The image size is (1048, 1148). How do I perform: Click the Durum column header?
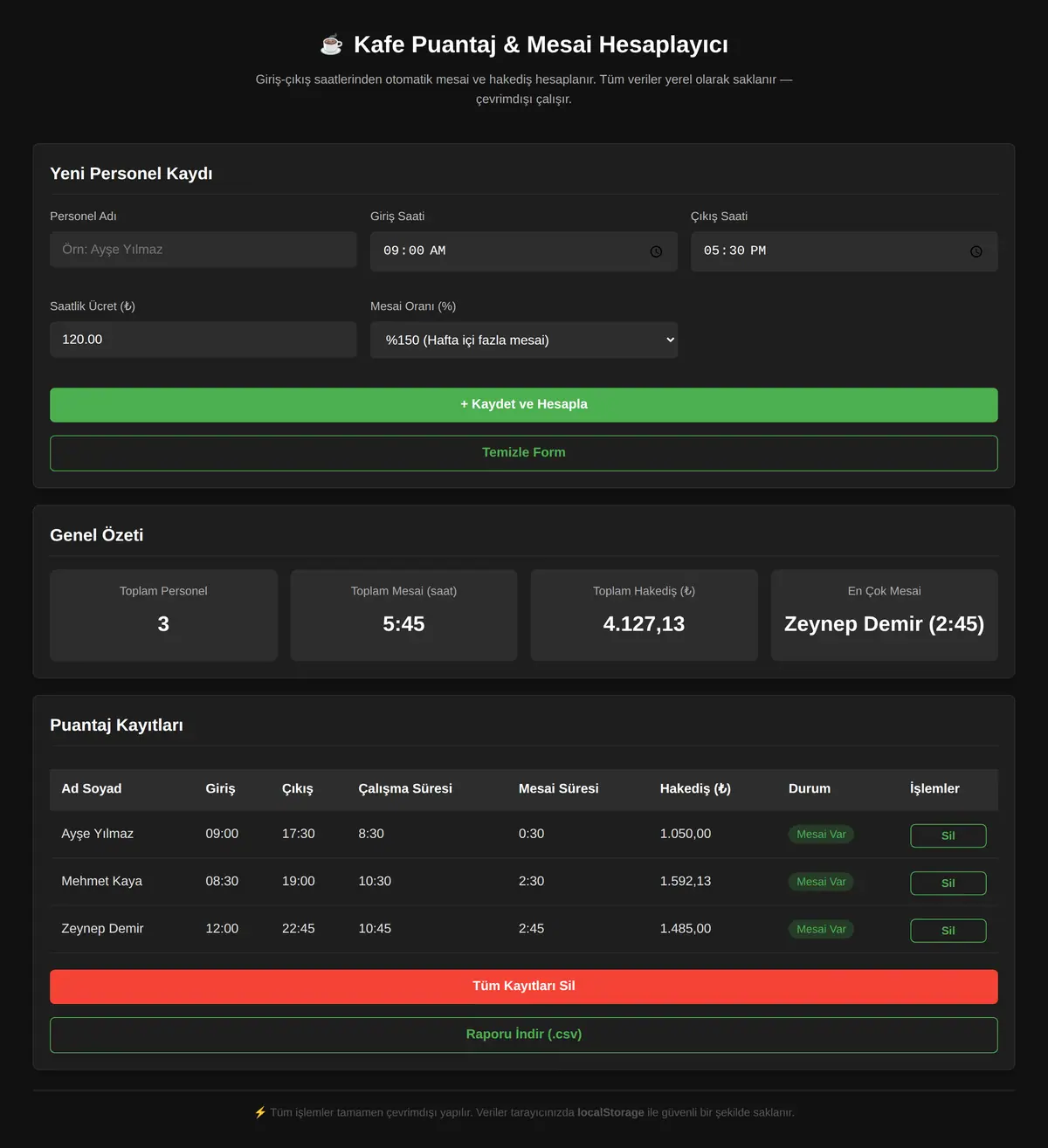coord(810,788)
